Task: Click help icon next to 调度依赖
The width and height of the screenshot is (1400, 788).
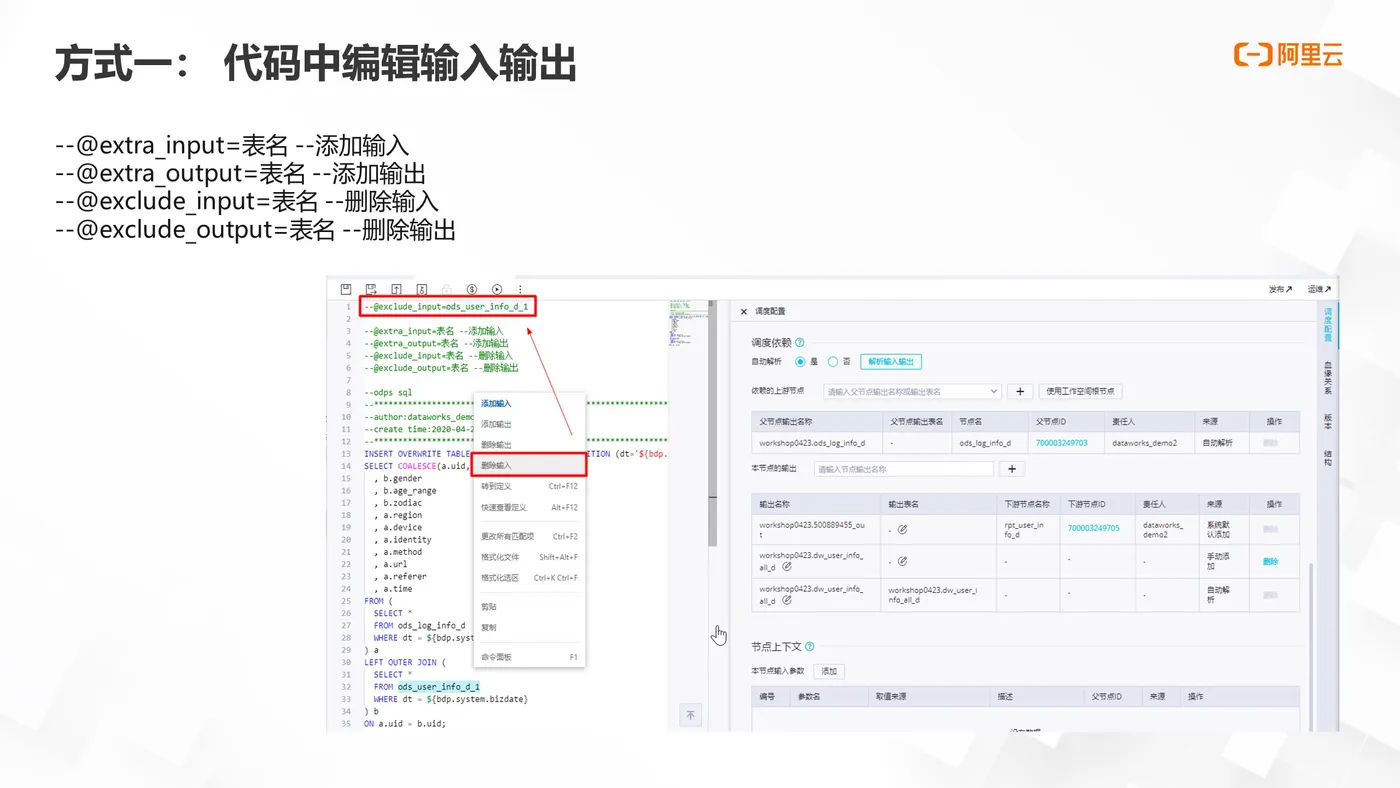Action: (x=799, y=342)
